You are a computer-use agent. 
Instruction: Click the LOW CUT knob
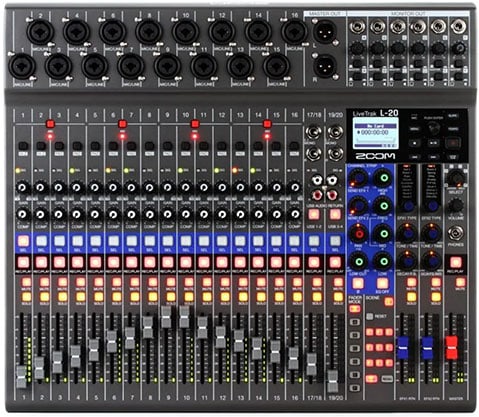pyautogui.click(x=359, y=261)
